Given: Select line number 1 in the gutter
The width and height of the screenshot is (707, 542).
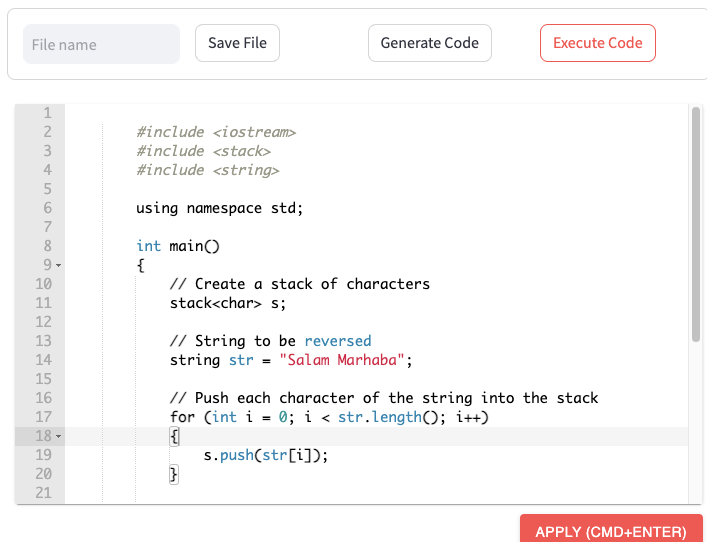Looking at the screenshot, I should pos(46,113).
